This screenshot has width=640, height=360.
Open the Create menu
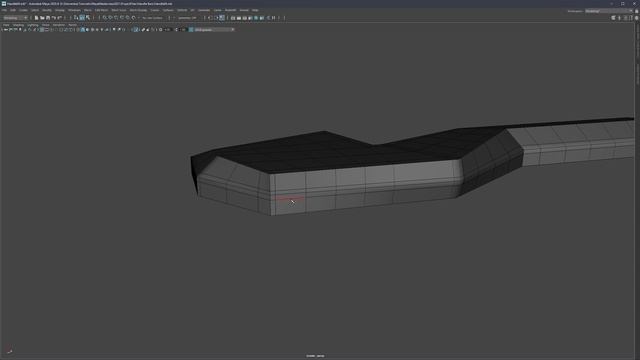[x=23, y=10]
